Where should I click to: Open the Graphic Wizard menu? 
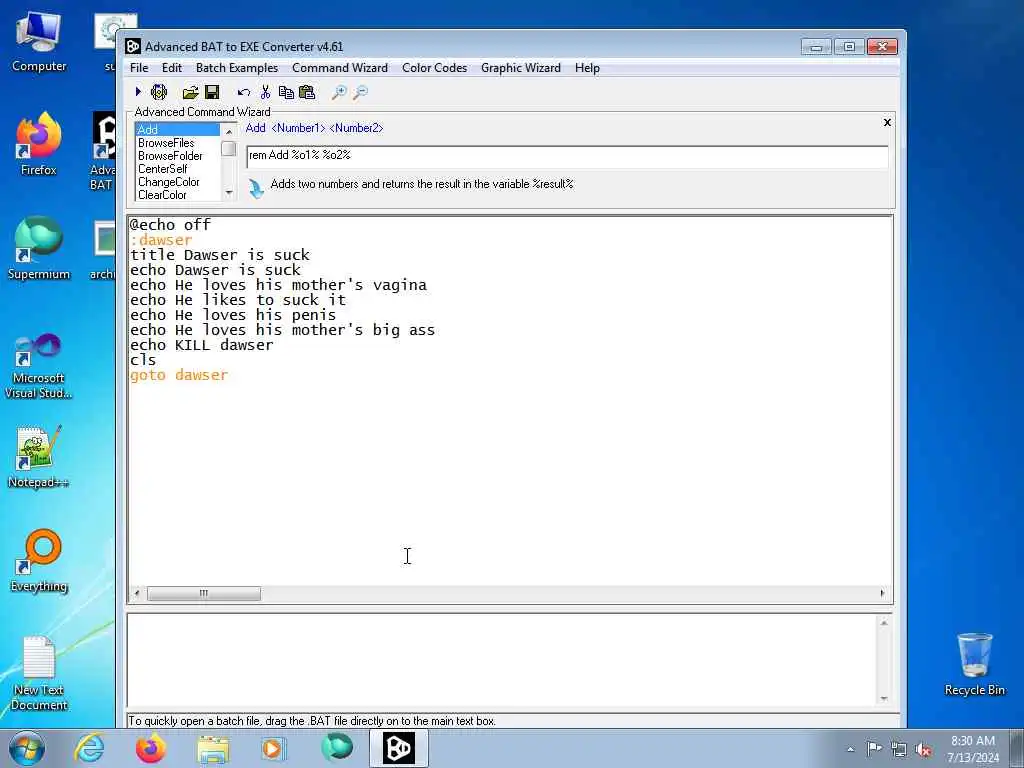(x=520, y=68)
